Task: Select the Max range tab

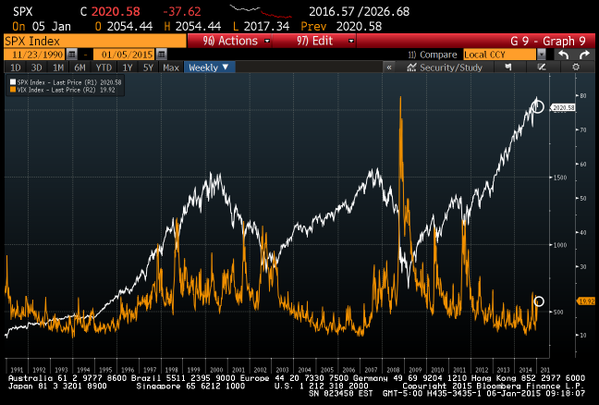Action: tap(171, 68)
